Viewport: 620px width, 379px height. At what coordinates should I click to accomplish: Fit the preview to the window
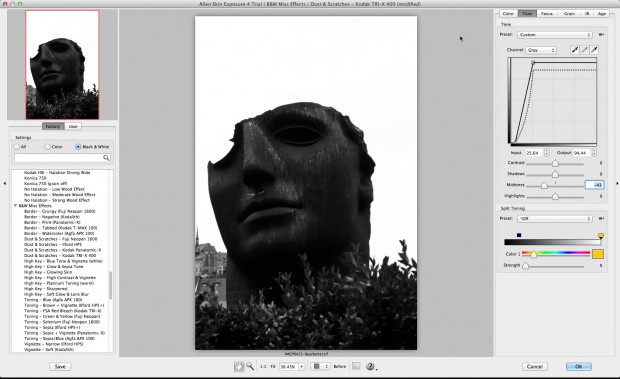tap(273, 367)
